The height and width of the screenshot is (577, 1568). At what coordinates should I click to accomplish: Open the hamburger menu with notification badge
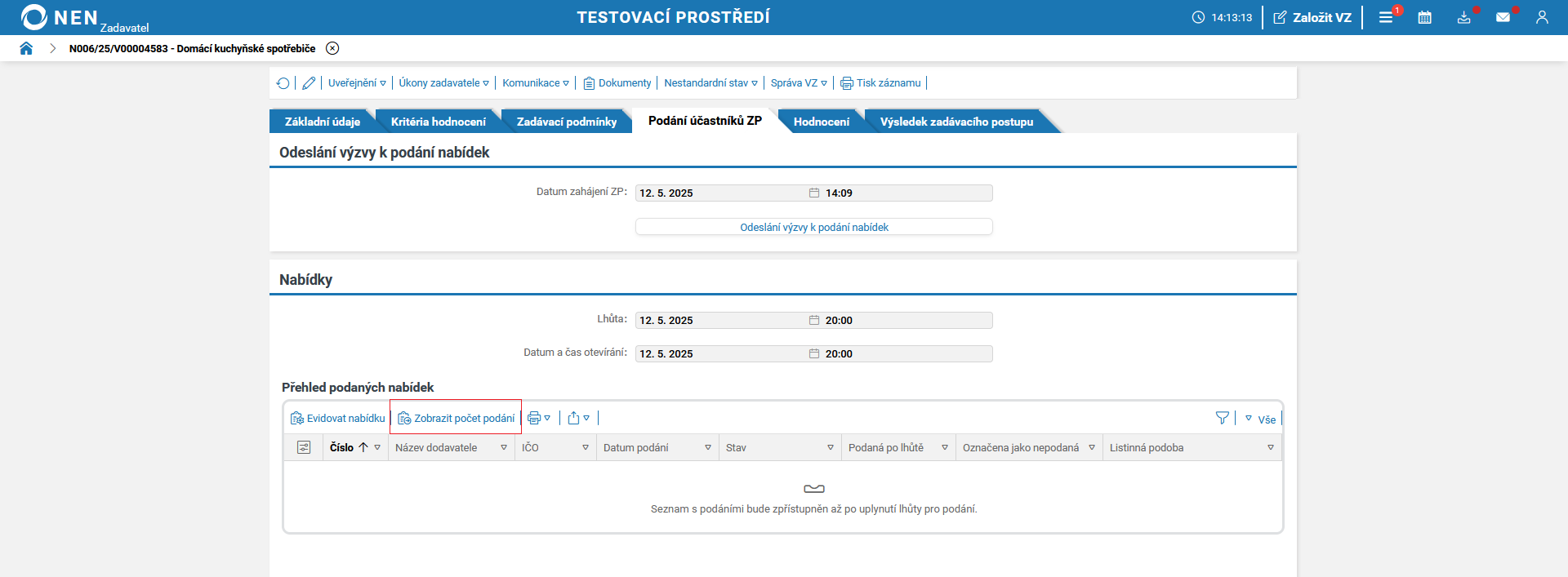pos(1388,16)
